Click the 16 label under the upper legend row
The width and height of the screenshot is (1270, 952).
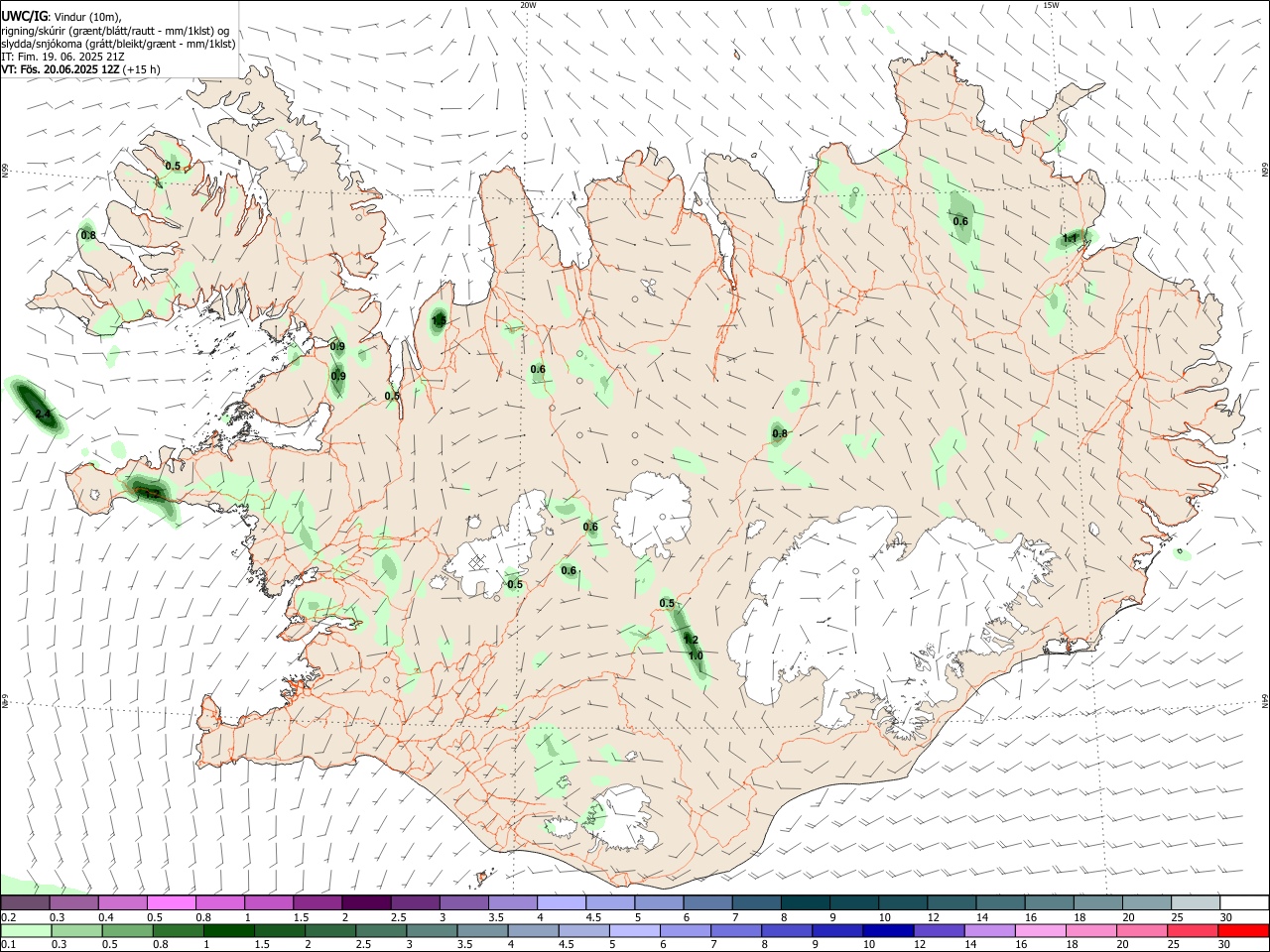(x=1031, y=917)
